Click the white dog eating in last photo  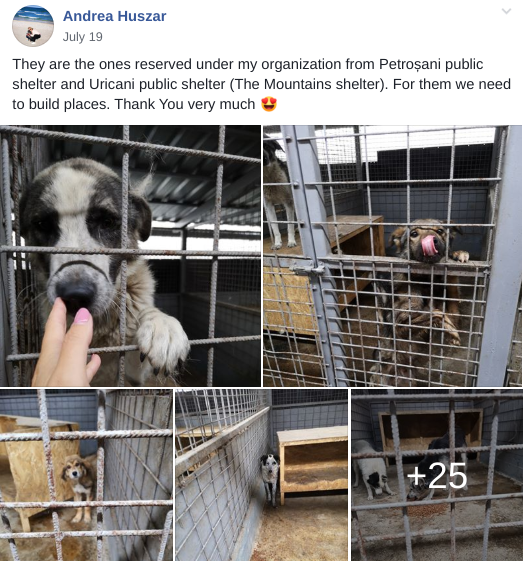pos(370,469)
